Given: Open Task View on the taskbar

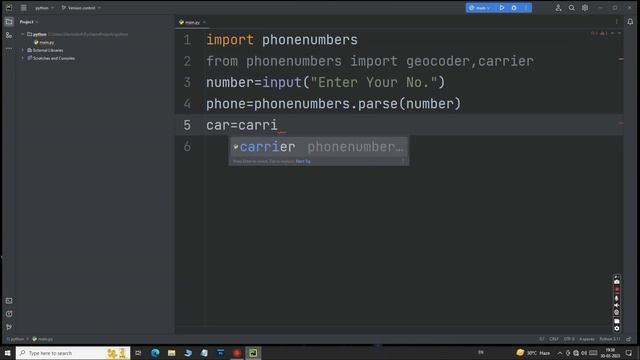Looking at the screenshot, I should (138, 353).
